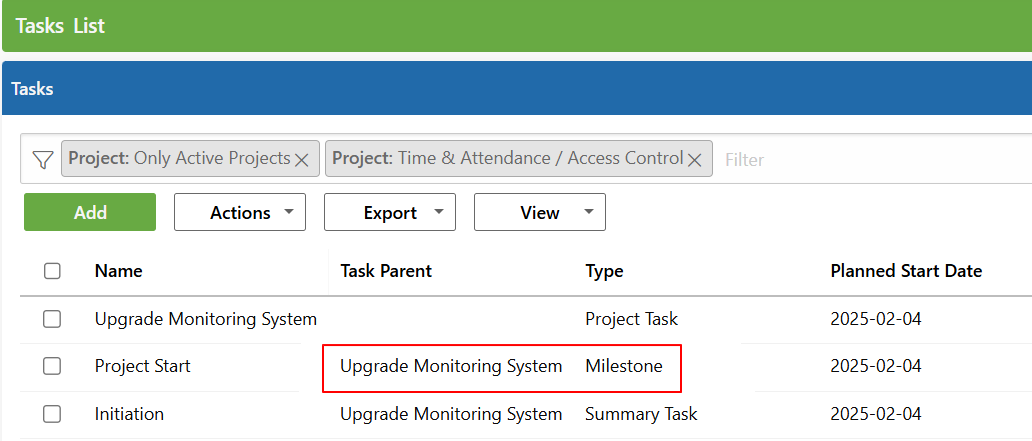Check the Upgrade Monitoring System row checkbox
1032x441 pixels.
pos(52,319)
